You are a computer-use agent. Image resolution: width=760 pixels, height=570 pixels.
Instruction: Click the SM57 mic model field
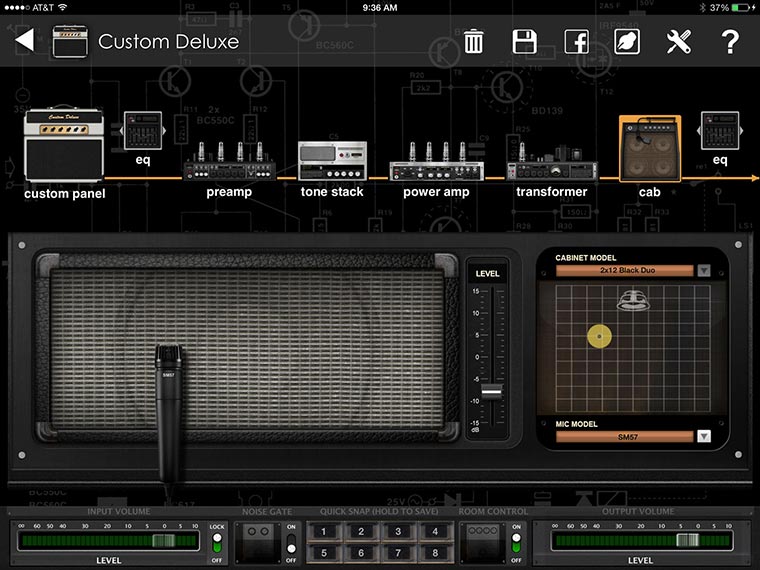pyautogui.click(x=625, y=437)
